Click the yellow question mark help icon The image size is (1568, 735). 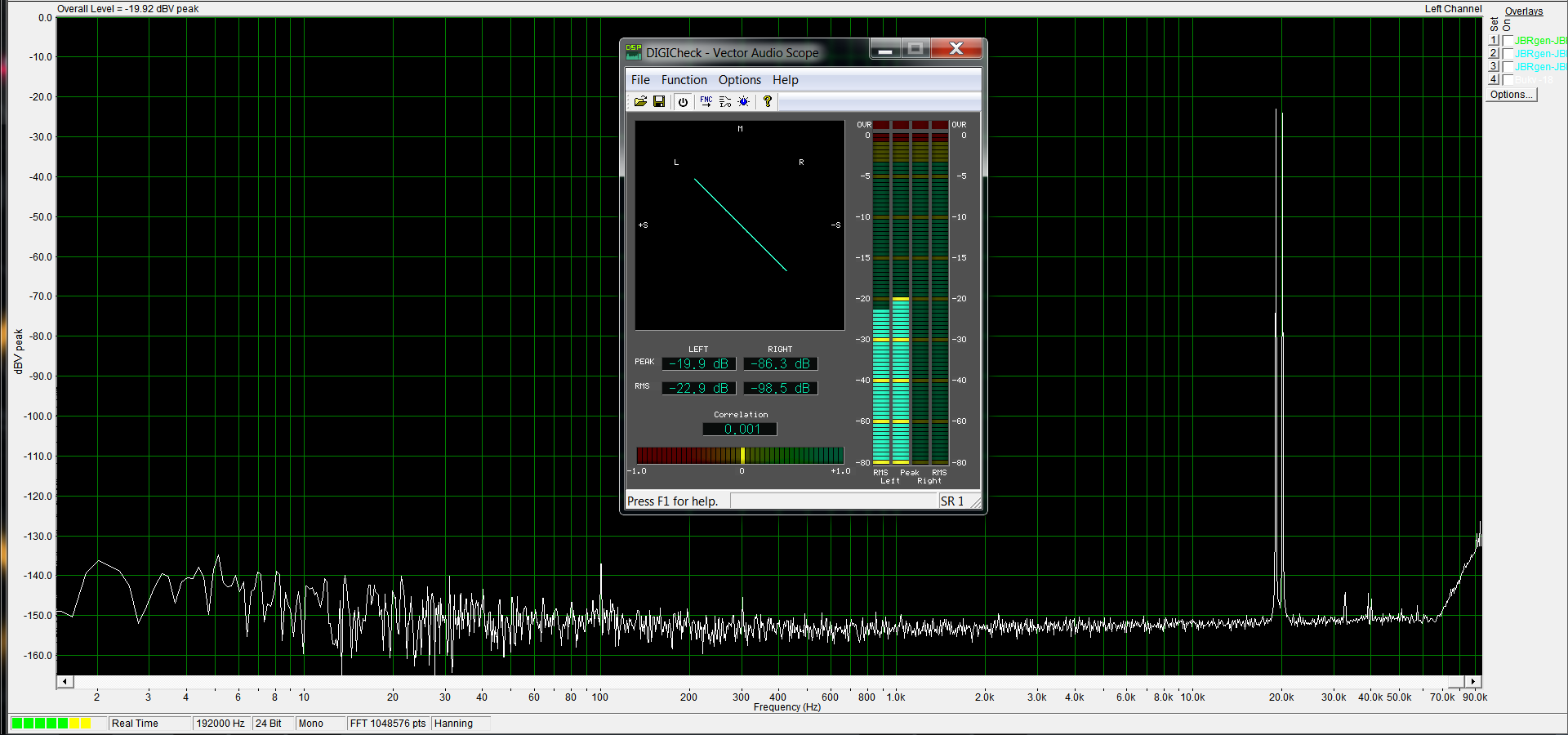[x=768, y=101]
